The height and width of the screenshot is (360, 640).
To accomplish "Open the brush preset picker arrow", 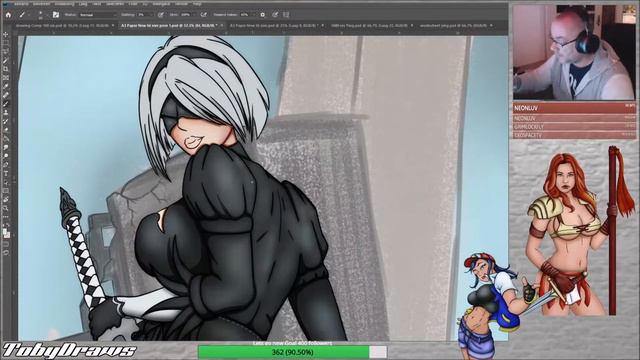I will [x=47, y=15].
